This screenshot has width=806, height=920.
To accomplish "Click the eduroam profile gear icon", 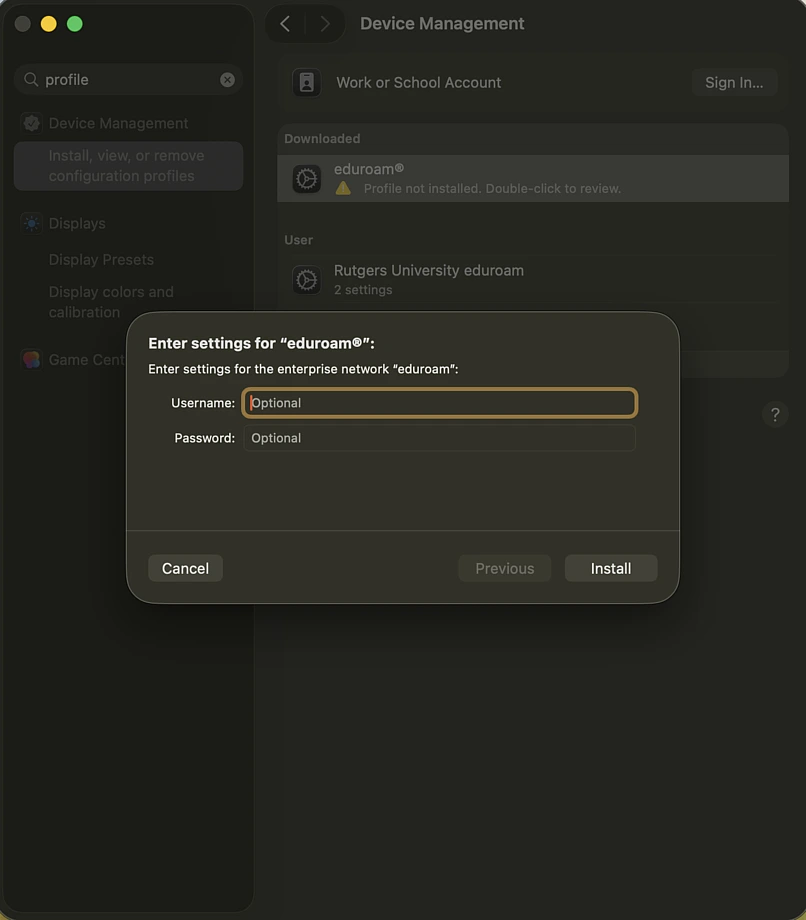I will pyautogui.click(x=307, y=178).
